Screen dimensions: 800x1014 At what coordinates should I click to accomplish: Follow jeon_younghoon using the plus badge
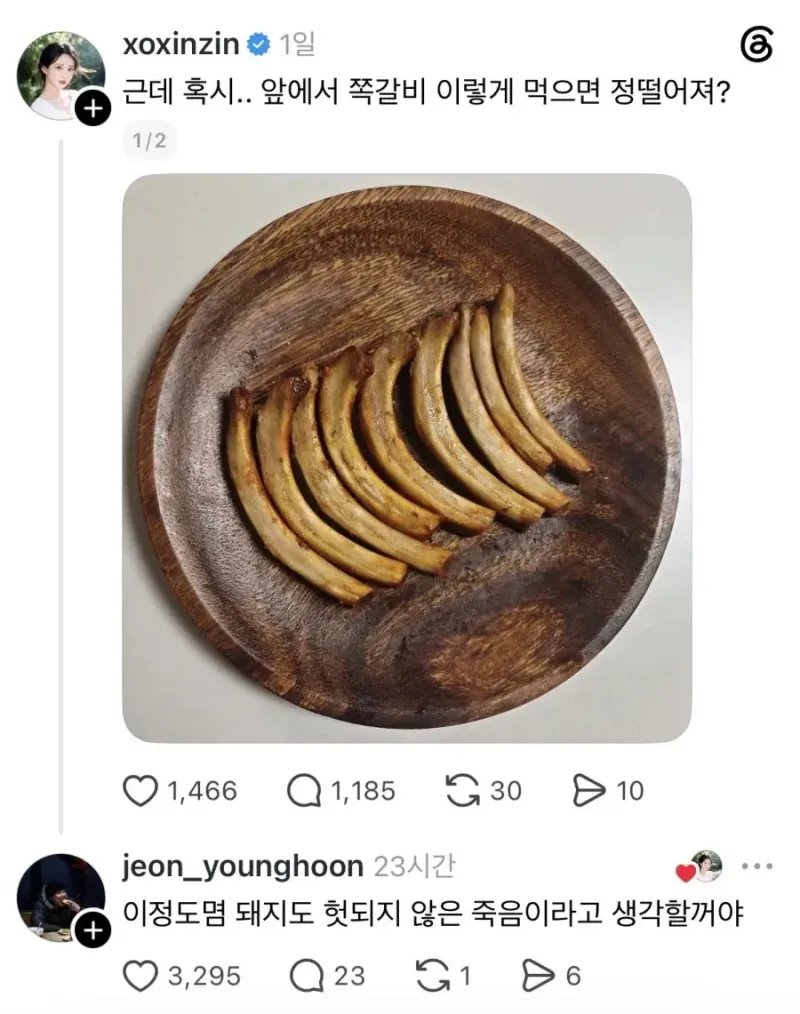point(93,930)
